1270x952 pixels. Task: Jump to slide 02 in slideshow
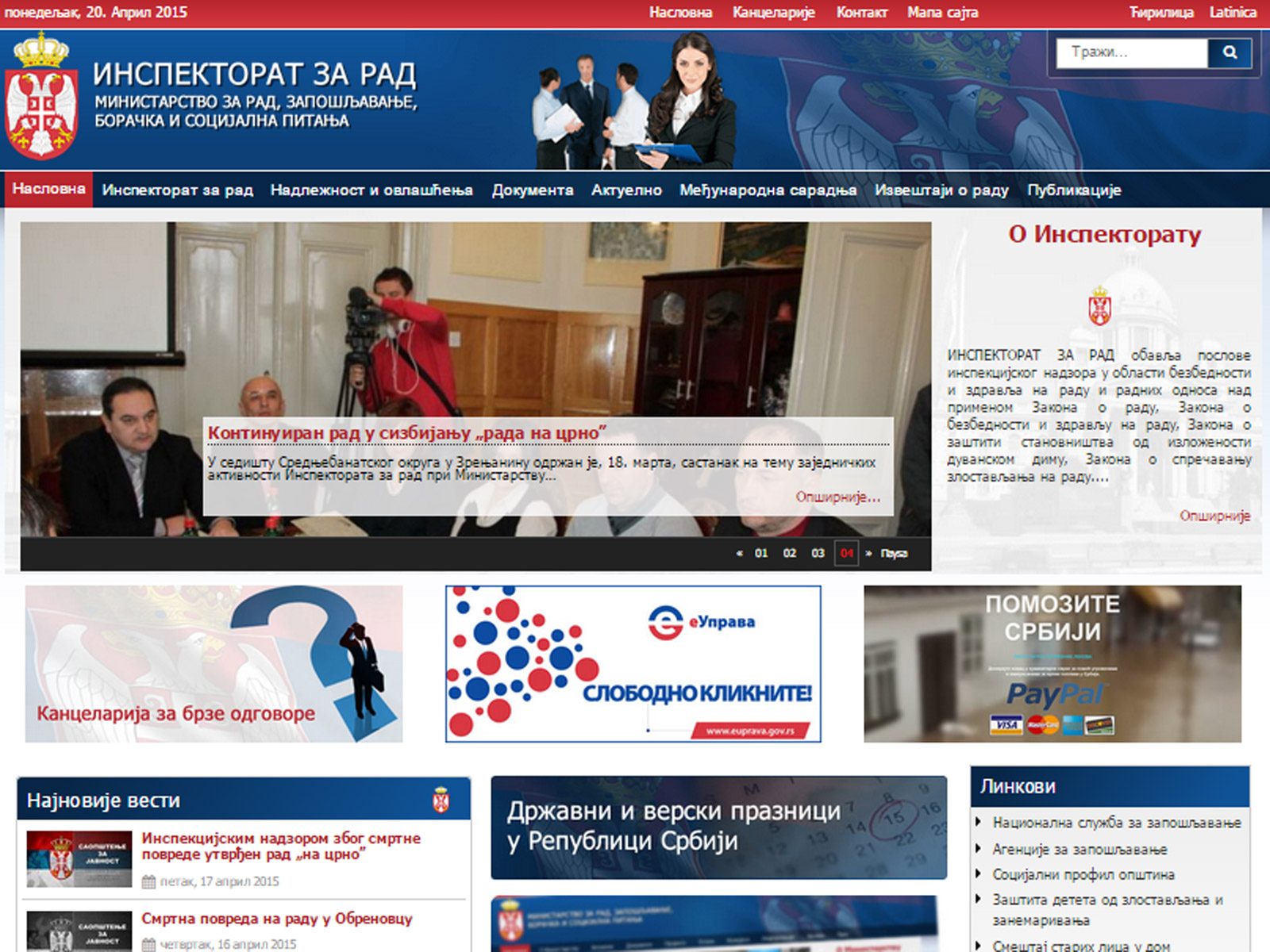pos(789,553)
